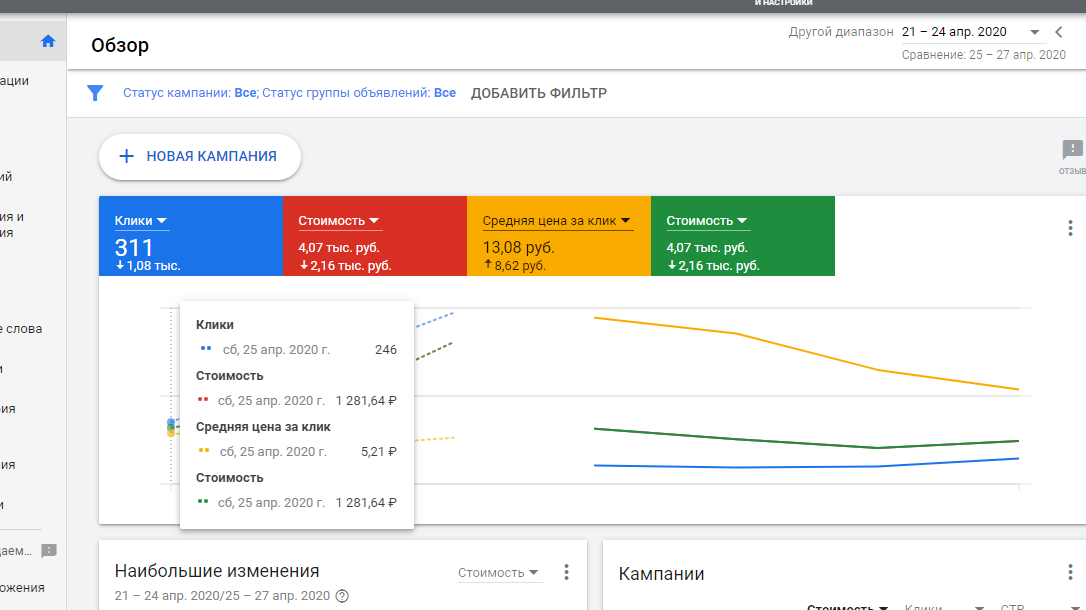Select the yellow Средняя цена за клик tile
The width and height of the screenshot is (1086, 610).
pos(558,236)
